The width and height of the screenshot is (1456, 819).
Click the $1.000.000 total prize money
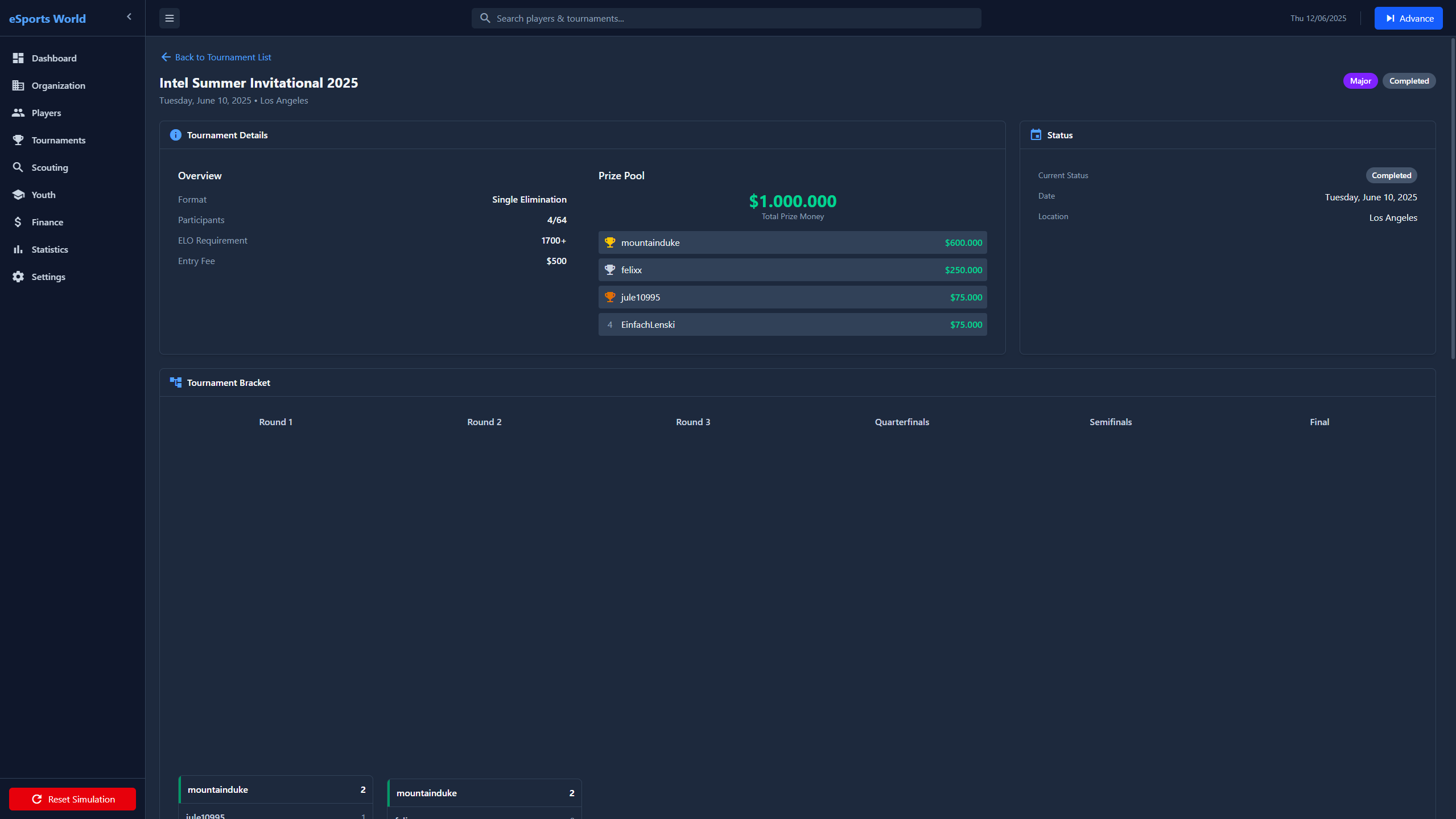[x=793, y=201]
